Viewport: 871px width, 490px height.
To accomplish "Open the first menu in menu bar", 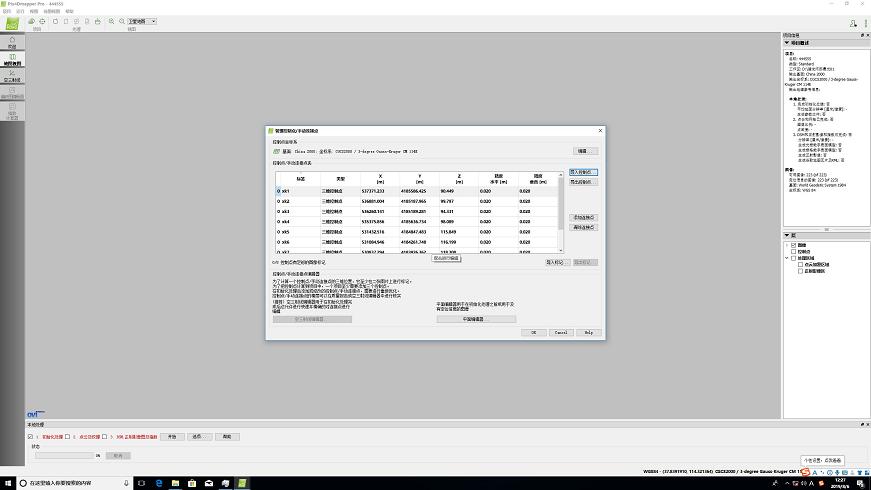I will pyautogui.click(x=6, y=11).
